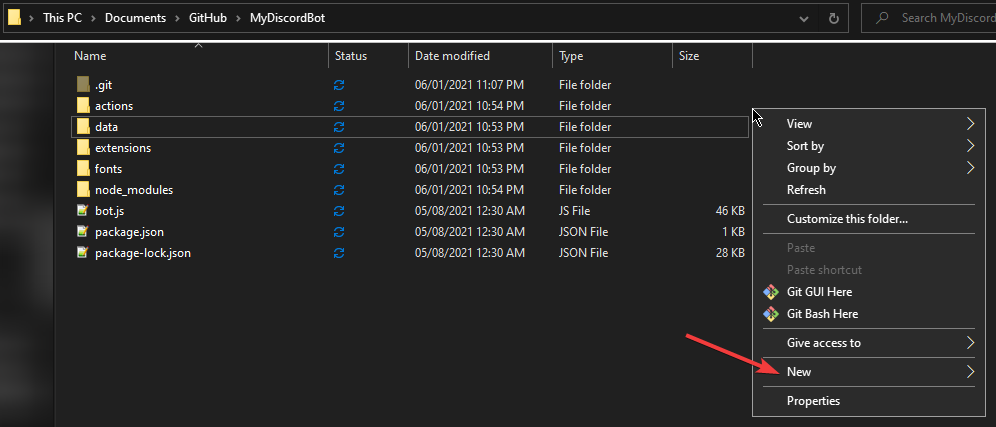Click the .git hidden folder icon

83,85
